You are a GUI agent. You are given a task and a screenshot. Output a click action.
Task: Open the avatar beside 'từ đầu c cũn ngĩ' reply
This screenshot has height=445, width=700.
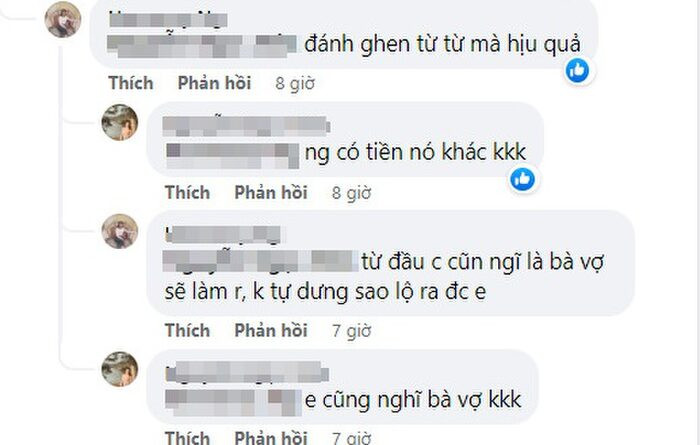(120, 231)
